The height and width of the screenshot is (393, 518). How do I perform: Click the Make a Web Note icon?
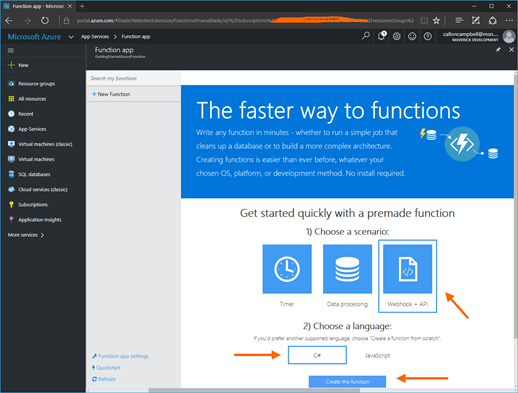coord(476,21)
